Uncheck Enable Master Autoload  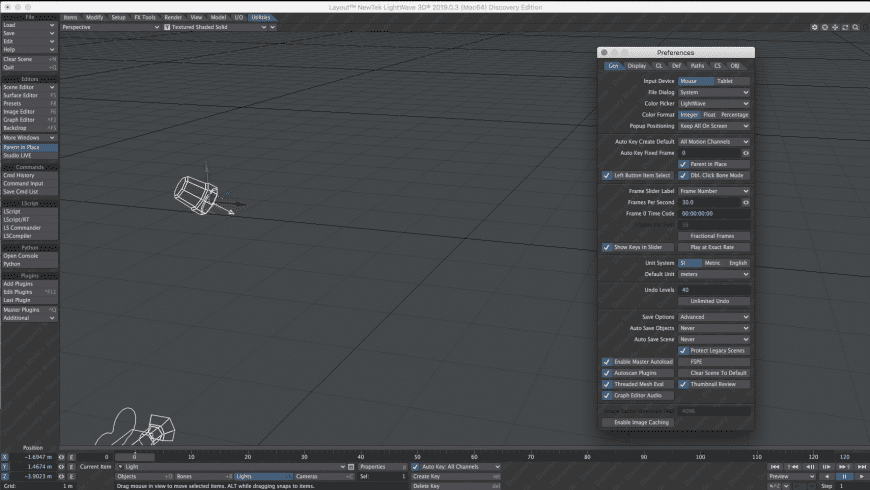coord(607,362)
